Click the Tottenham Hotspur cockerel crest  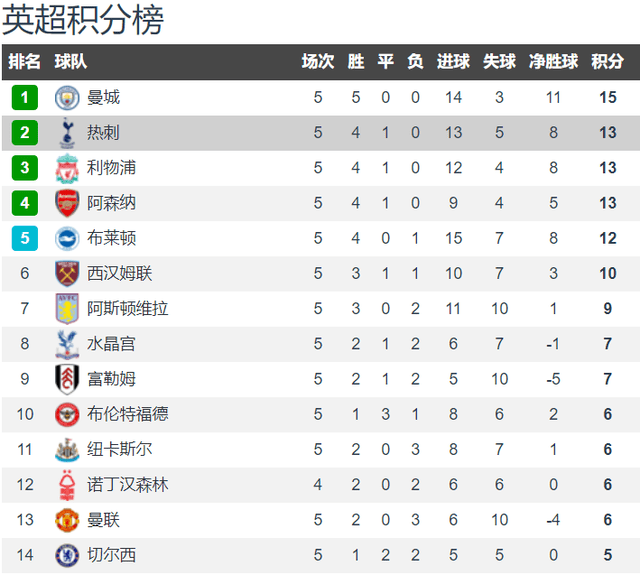67,133
